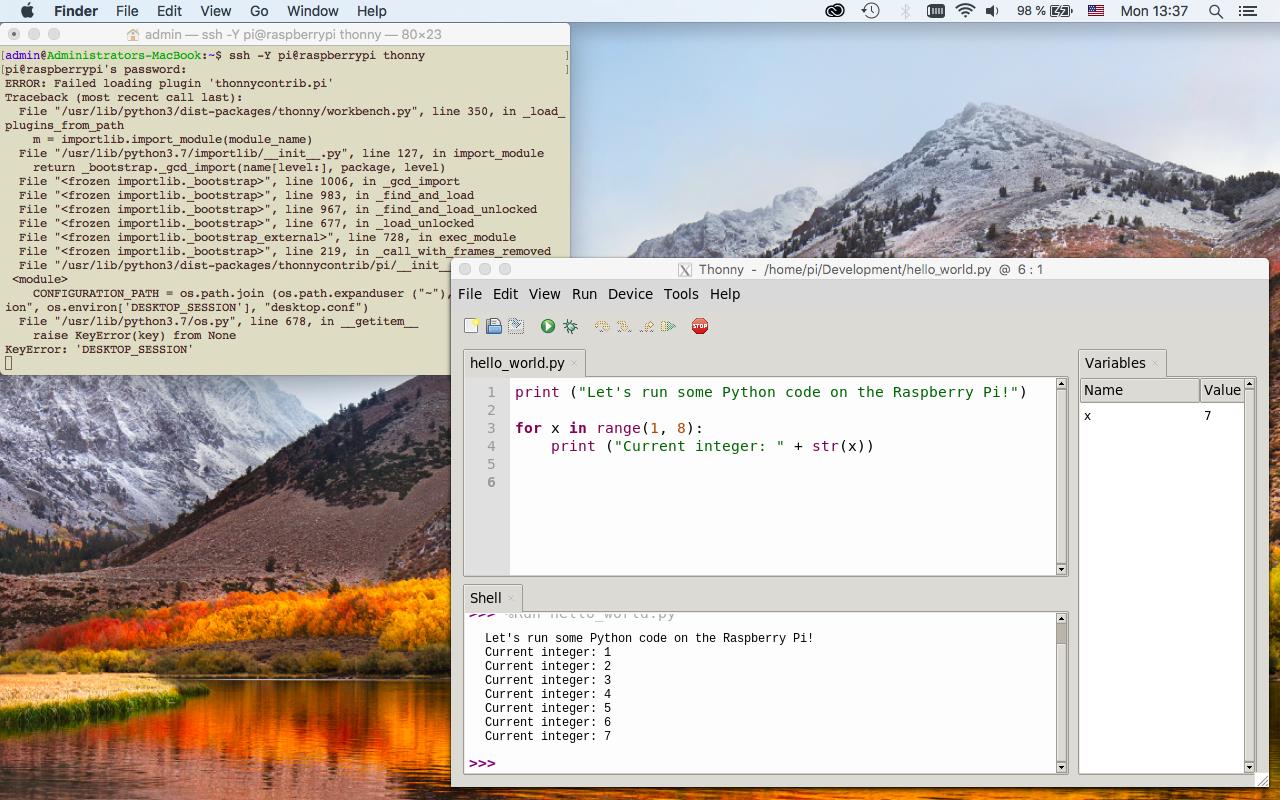
Task: Click the Step over toolbar icon
Action: 602,326
